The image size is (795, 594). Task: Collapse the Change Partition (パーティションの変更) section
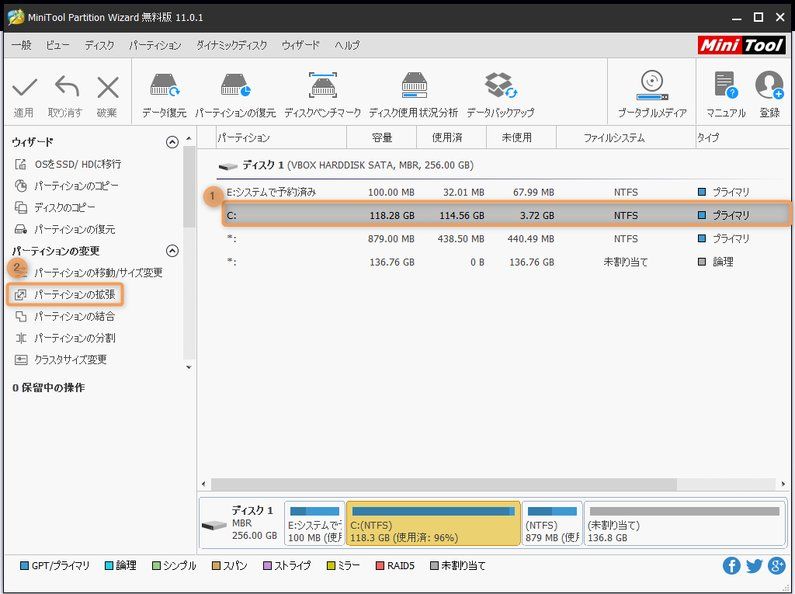click(172, 251)
